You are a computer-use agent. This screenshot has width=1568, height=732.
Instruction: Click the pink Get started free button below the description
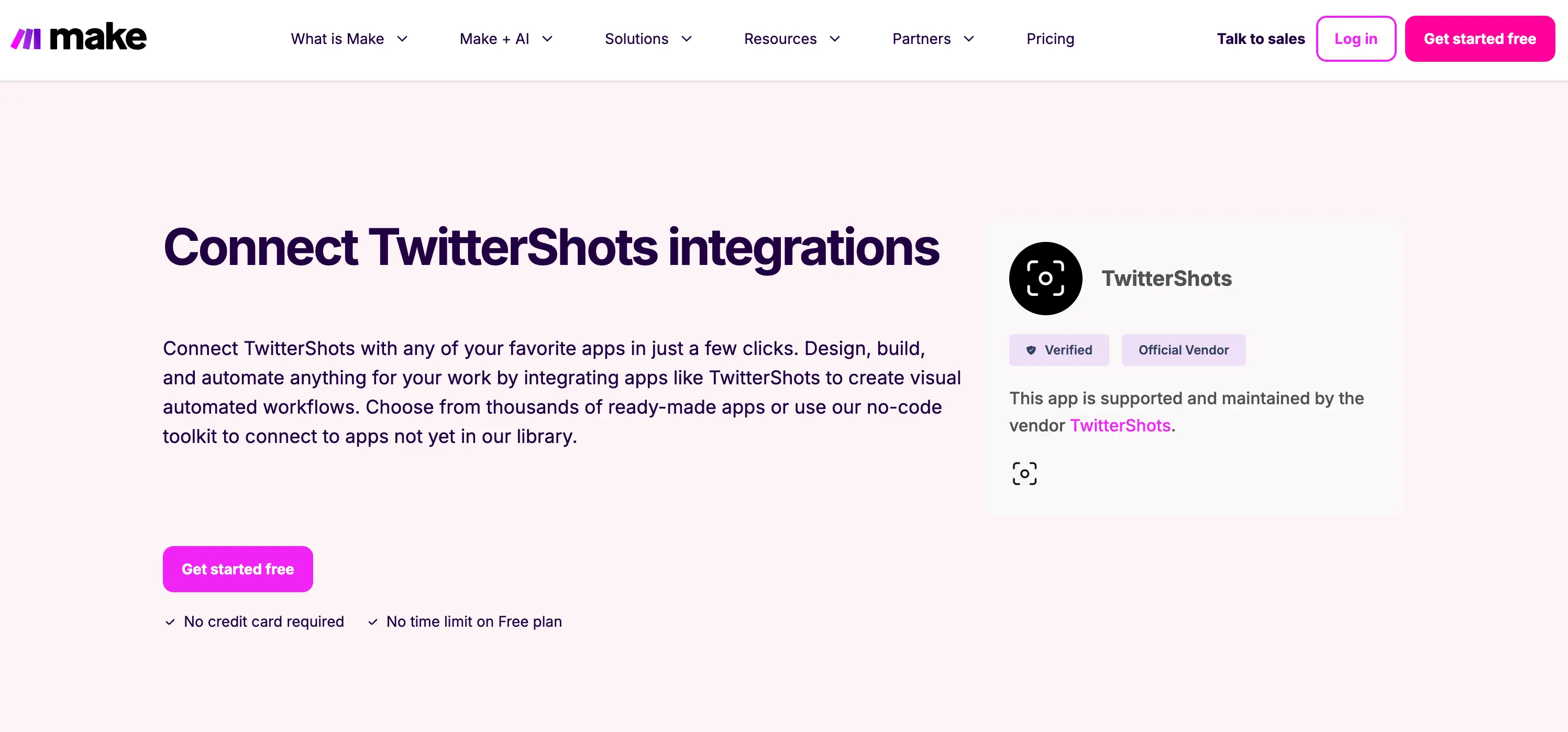pyautogui.click(x=237, y=569)
